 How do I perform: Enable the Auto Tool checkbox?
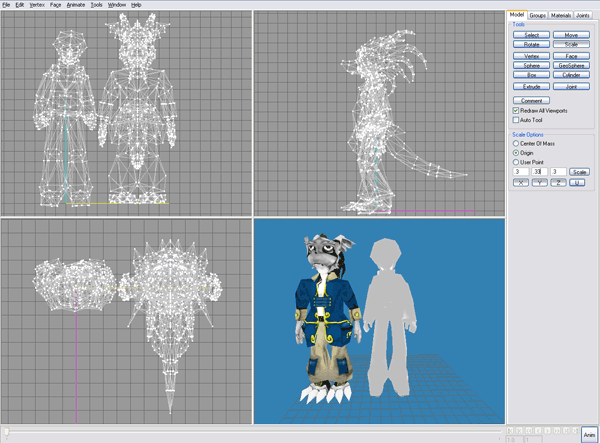tap(516, 120)
